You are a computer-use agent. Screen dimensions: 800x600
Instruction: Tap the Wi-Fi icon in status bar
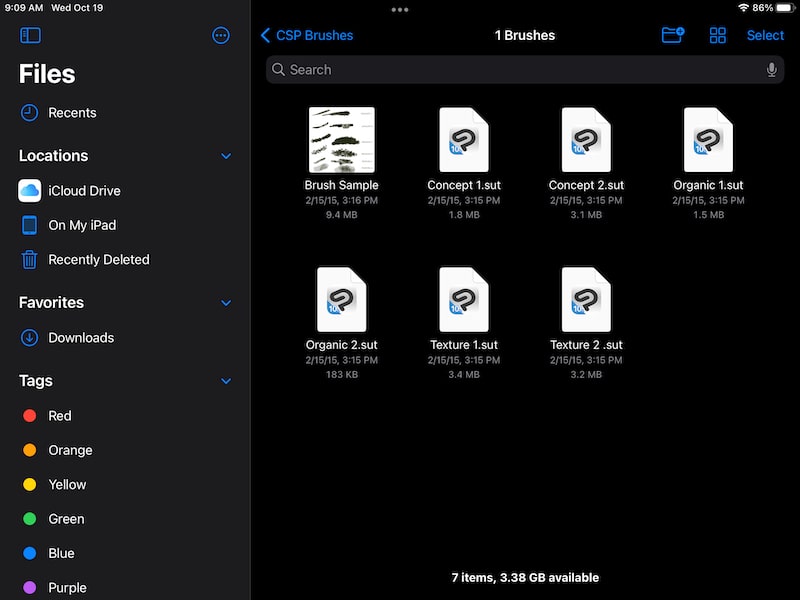tap(743, 8)
